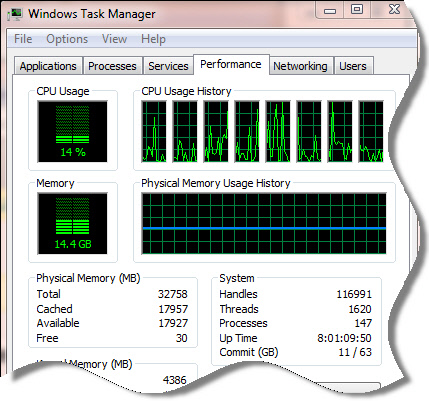Click the first CPU usage history graph

(x=154, y=132)
